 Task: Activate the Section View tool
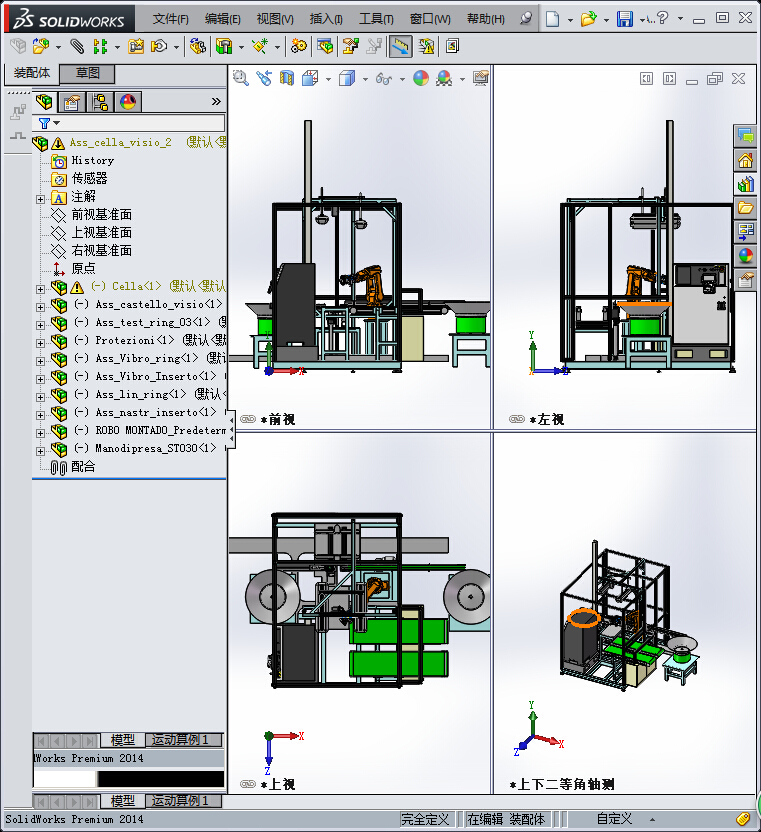pyautogui.click(x=287, y=79)
